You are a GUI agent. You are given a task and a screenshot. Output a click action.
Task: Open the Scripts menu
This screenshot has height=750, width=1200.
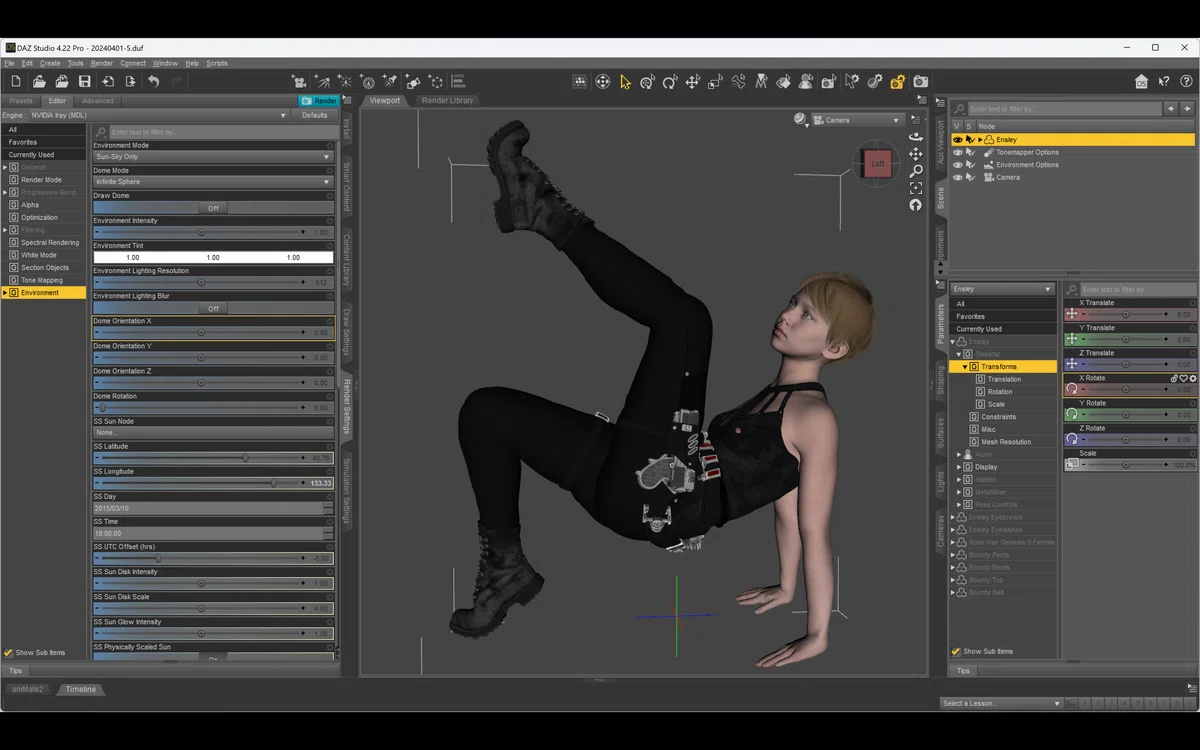pos(217,63)
